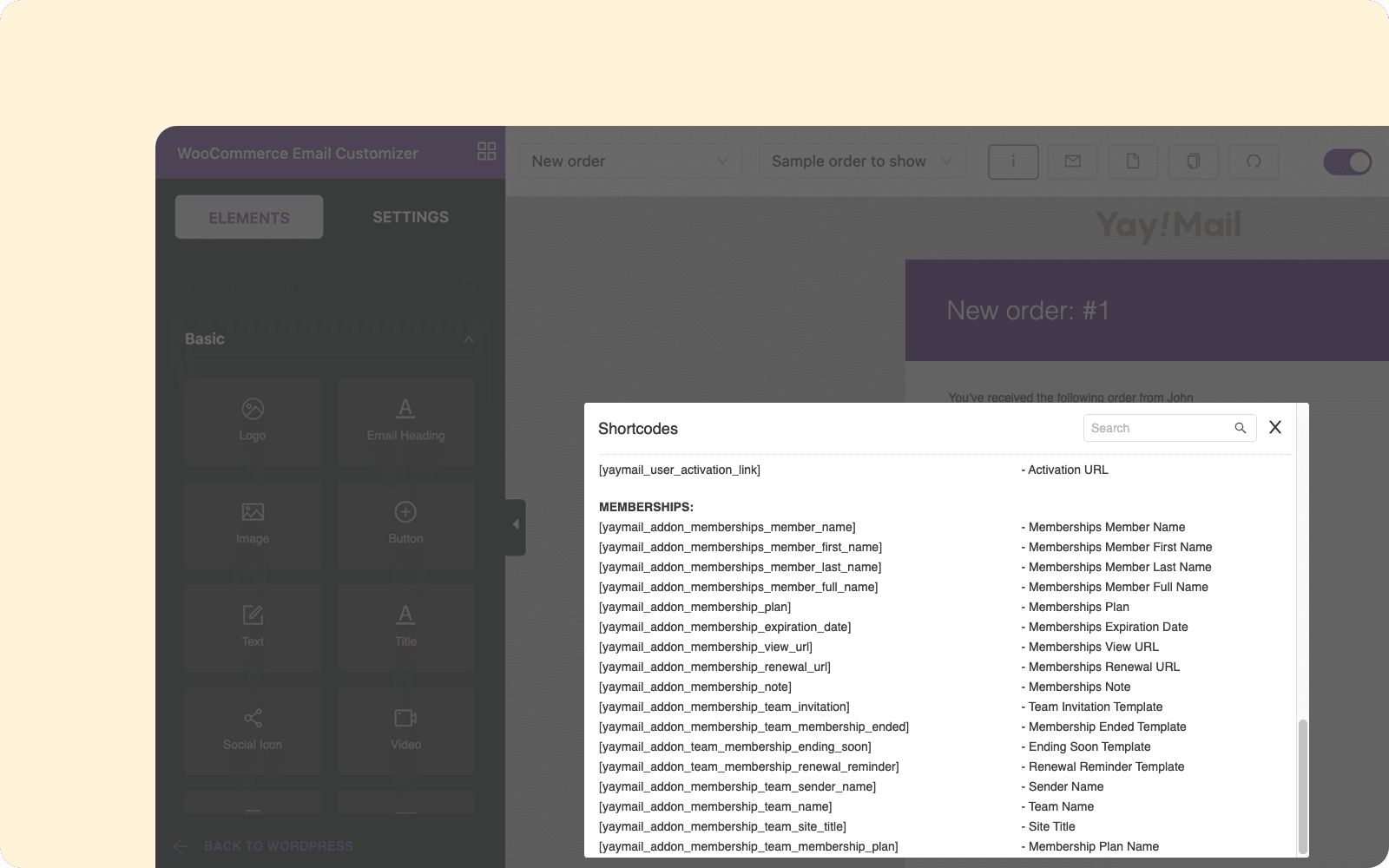Select the Social Icon element

[253, 731]
